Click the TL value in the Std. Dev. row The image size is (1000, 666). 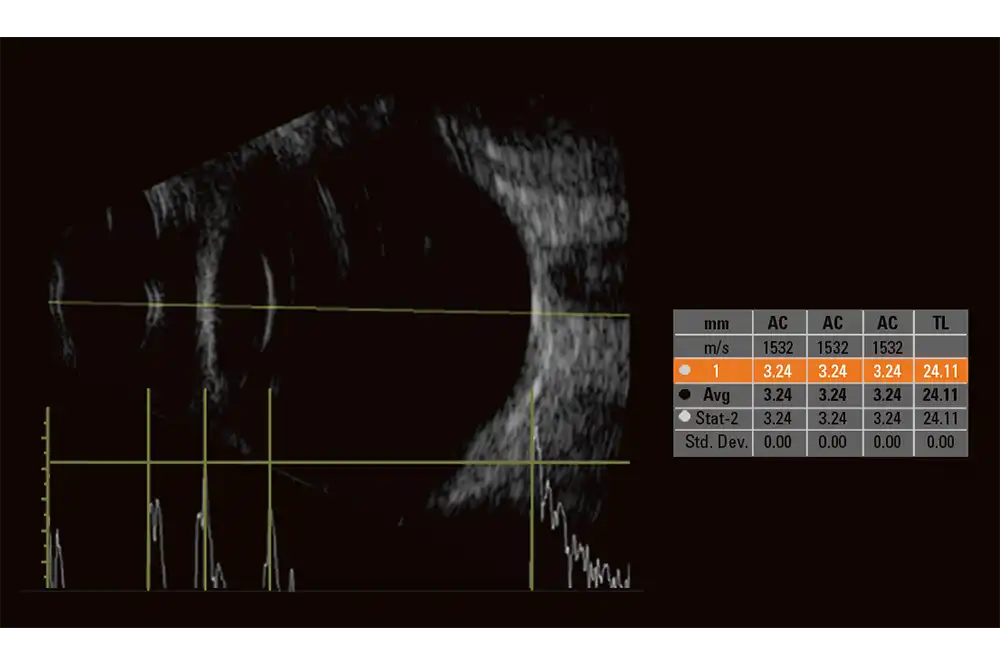(941, 443)
